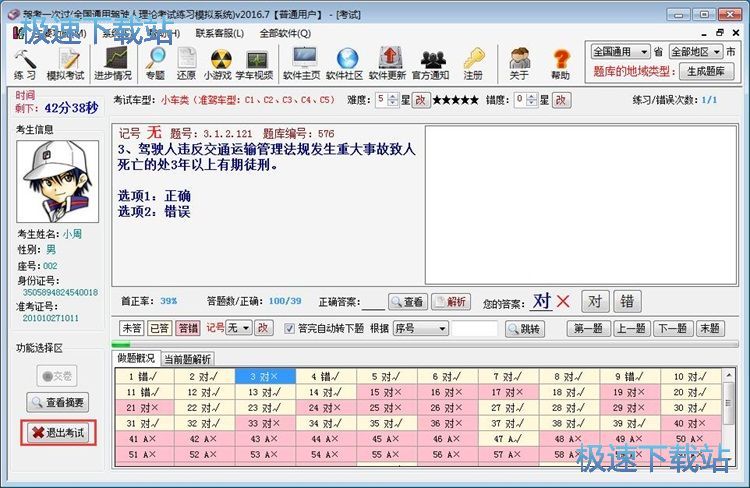Open the 关于 about dialog
Viewport: 750px width, 488px height.
tap(519, 64)
